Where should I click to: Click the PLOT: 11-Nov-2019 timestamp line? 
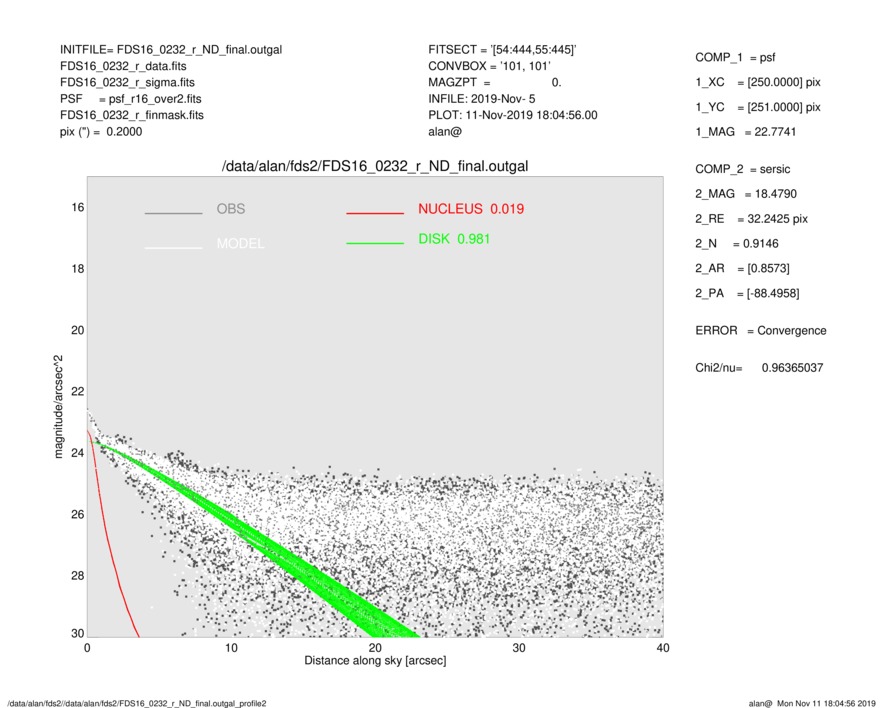[512, 115]
